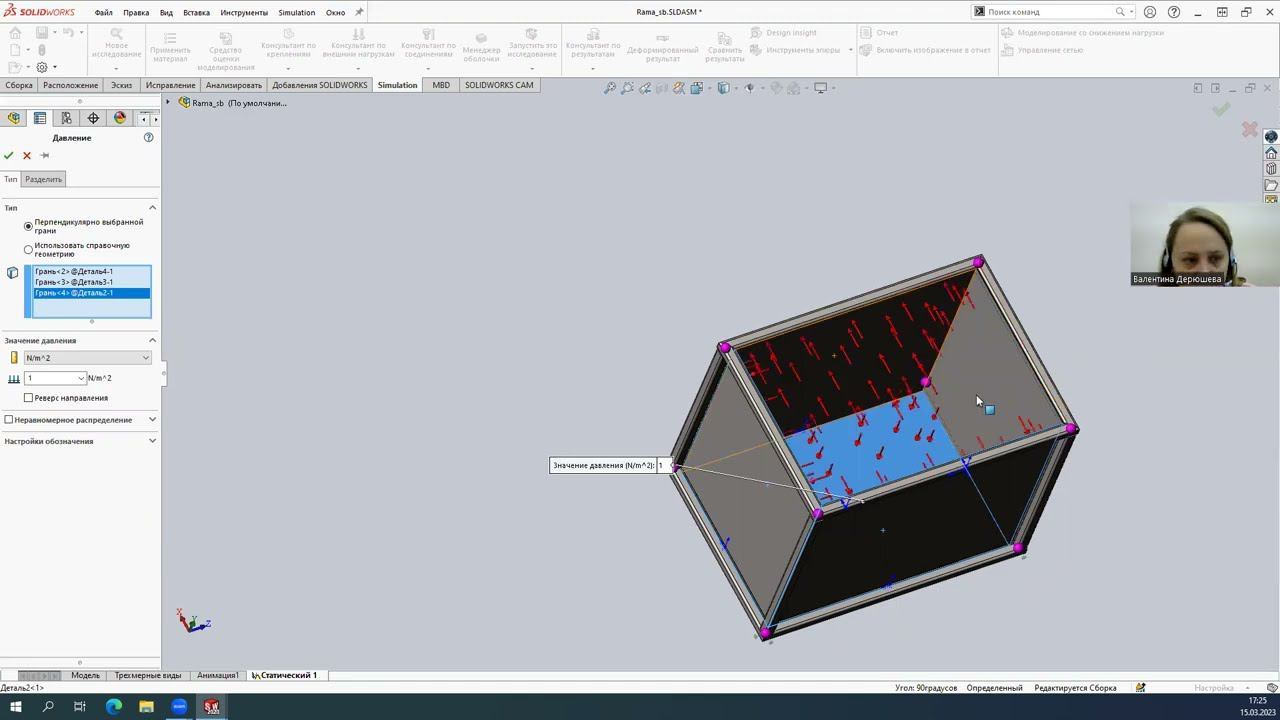1280x720 pixels.
Task: Confirm pressure settings with green checkmark
Action: 9,155
